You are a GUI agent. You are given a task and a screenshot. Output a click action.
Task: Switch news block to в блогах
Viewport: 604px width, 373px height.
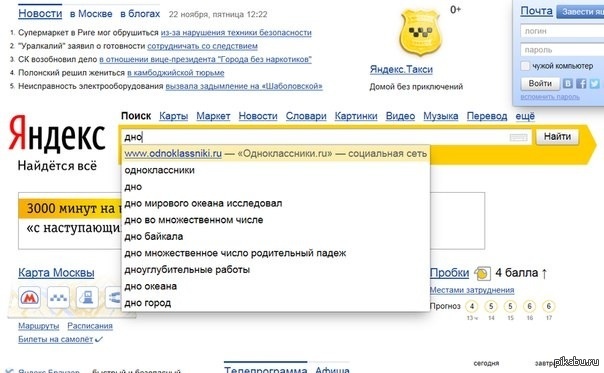140,14
